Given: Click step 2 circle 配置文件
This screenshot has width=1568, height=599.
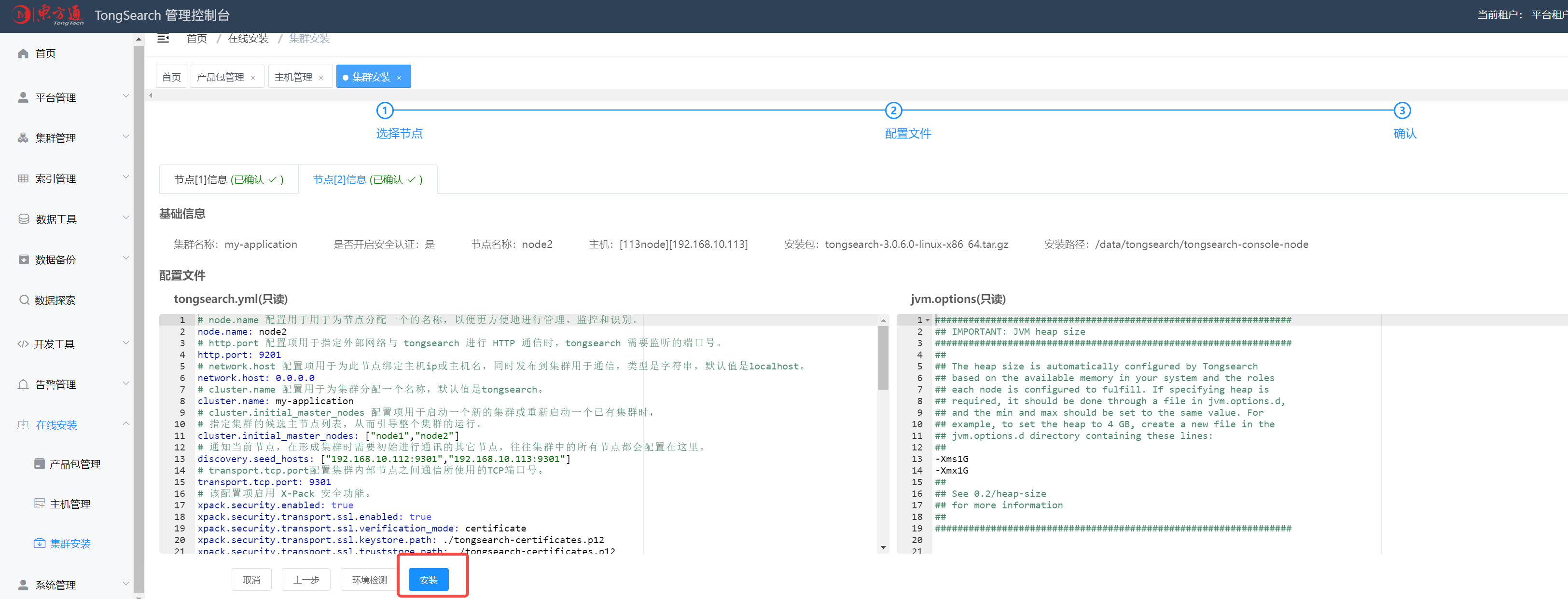Looking at the screenshot, I should [893, 110].
